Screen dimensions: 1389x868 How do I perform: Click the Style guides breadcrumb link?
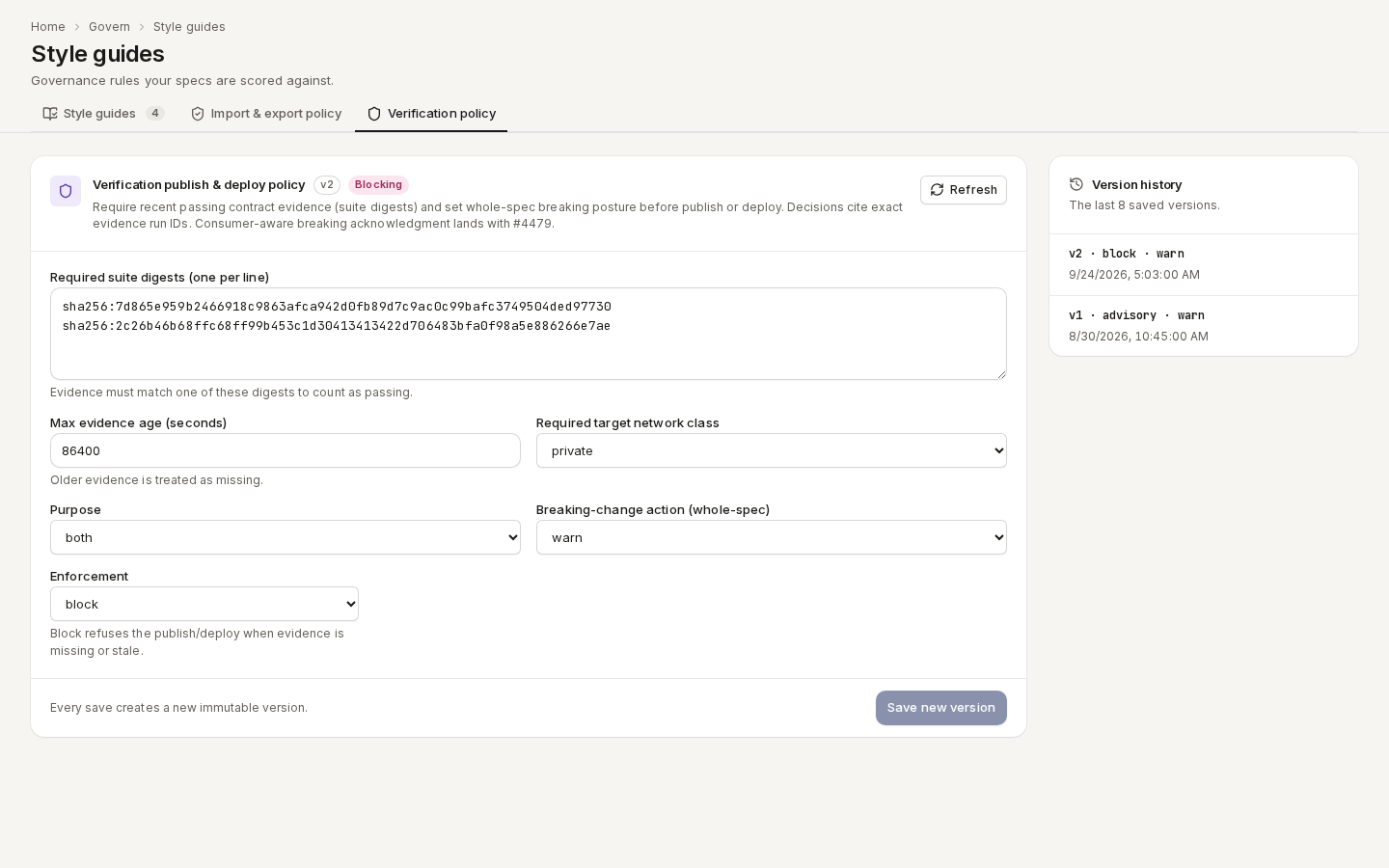click(x=189, y=27)
